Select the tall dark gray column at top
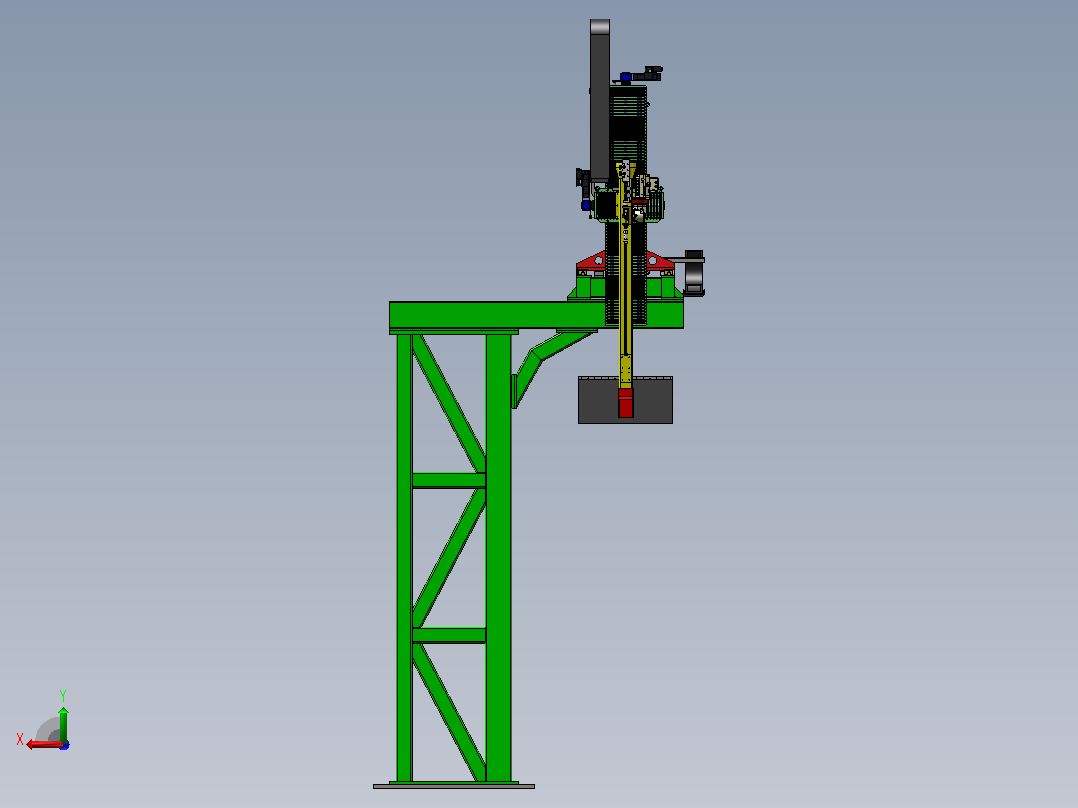Screen dimensions: 1078x808 coord(600,100)
